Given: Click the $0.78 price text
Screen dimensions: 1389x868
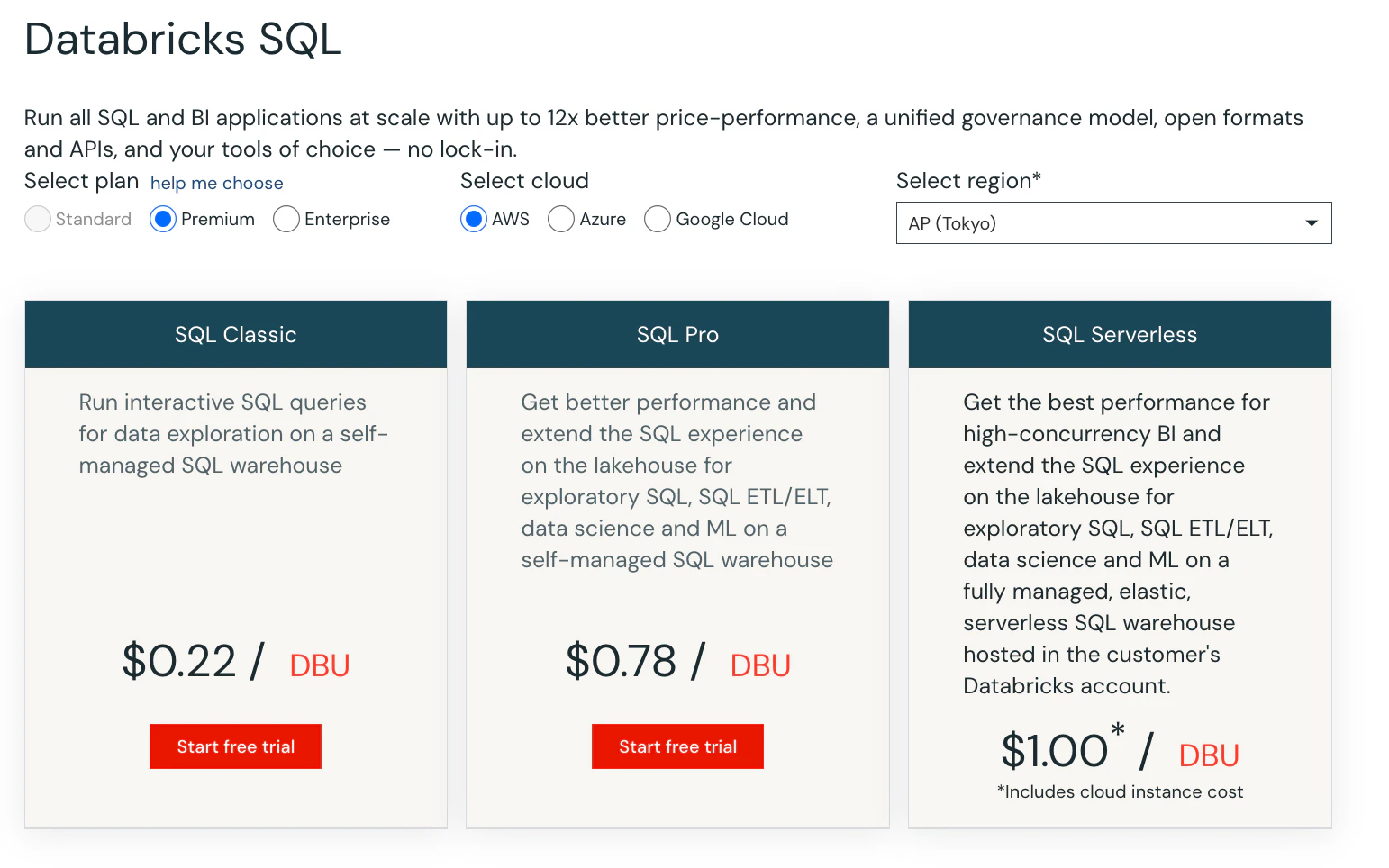Looking at the screenshot, I should [621, 661].
